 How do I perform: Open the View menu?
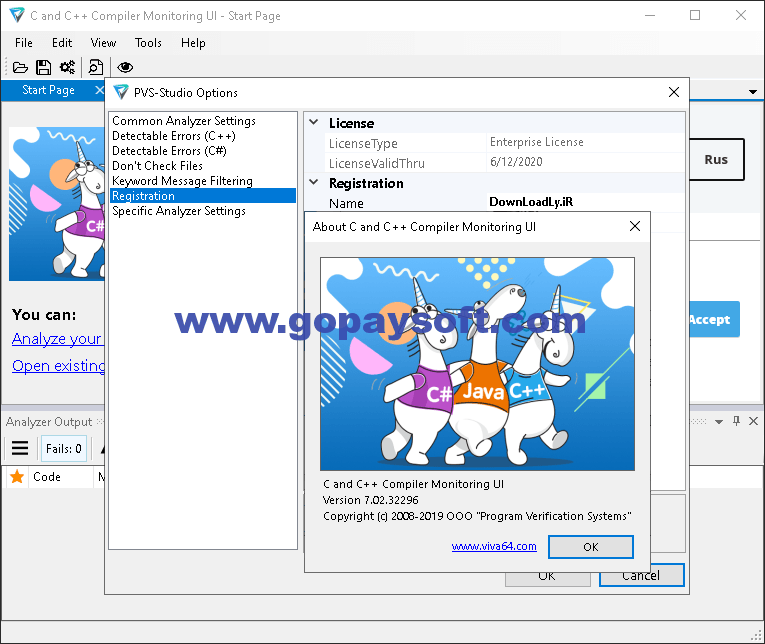coord(103,43)
